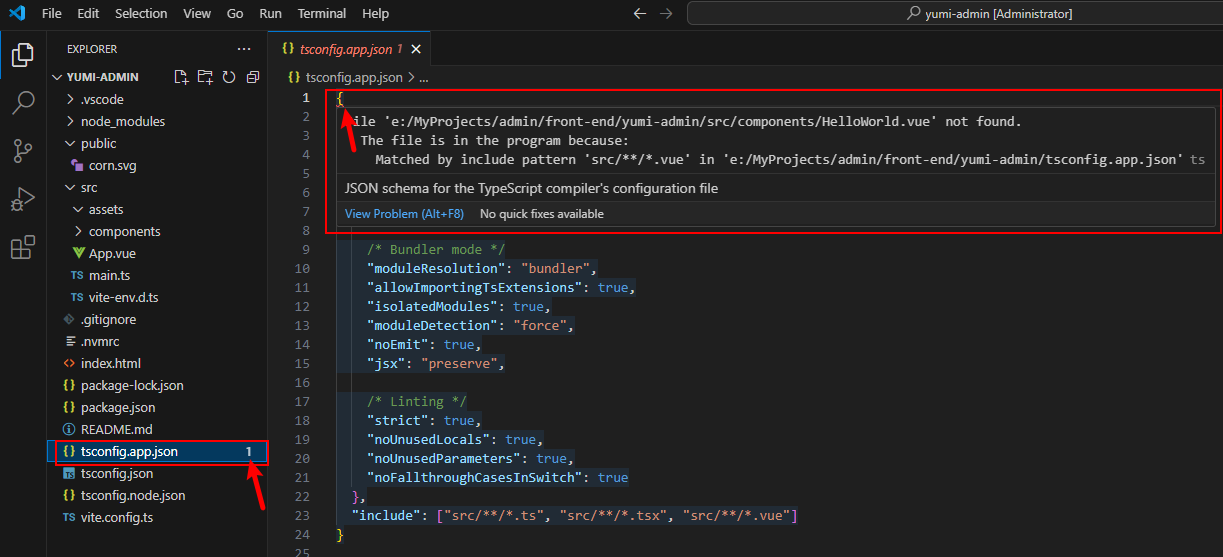Open package-lock.json file
The image size is (1223, 557).
click(x=132, y=385)
